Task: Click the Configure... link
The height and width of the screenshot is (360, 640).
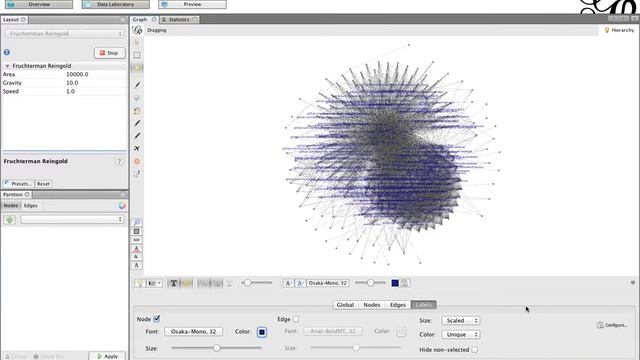Action: tap(612, 325)
